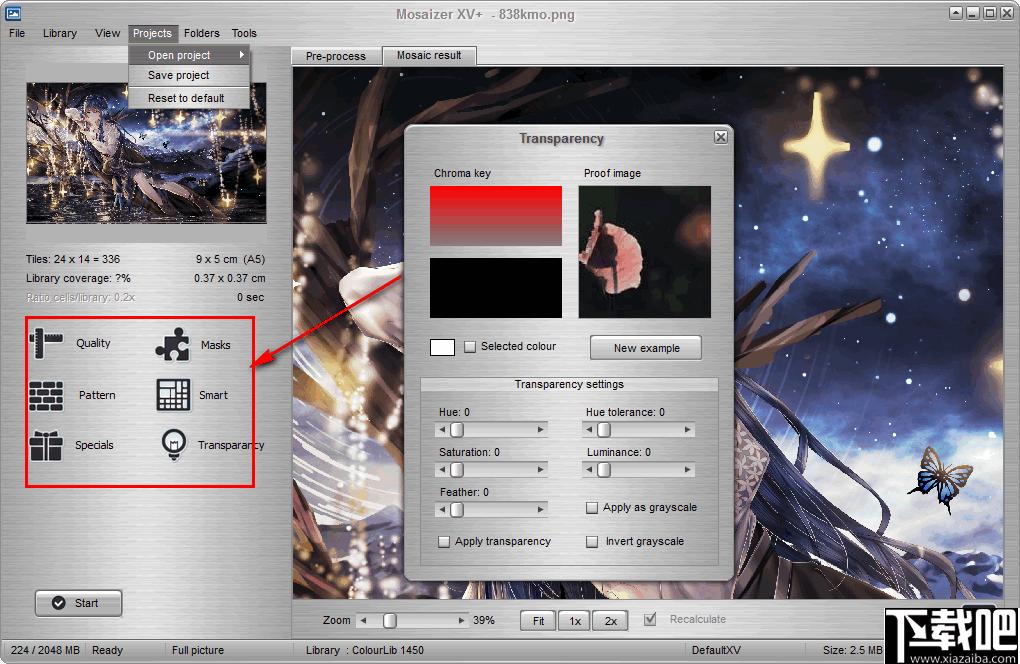Set zoom to 2x

click(610, 621)
